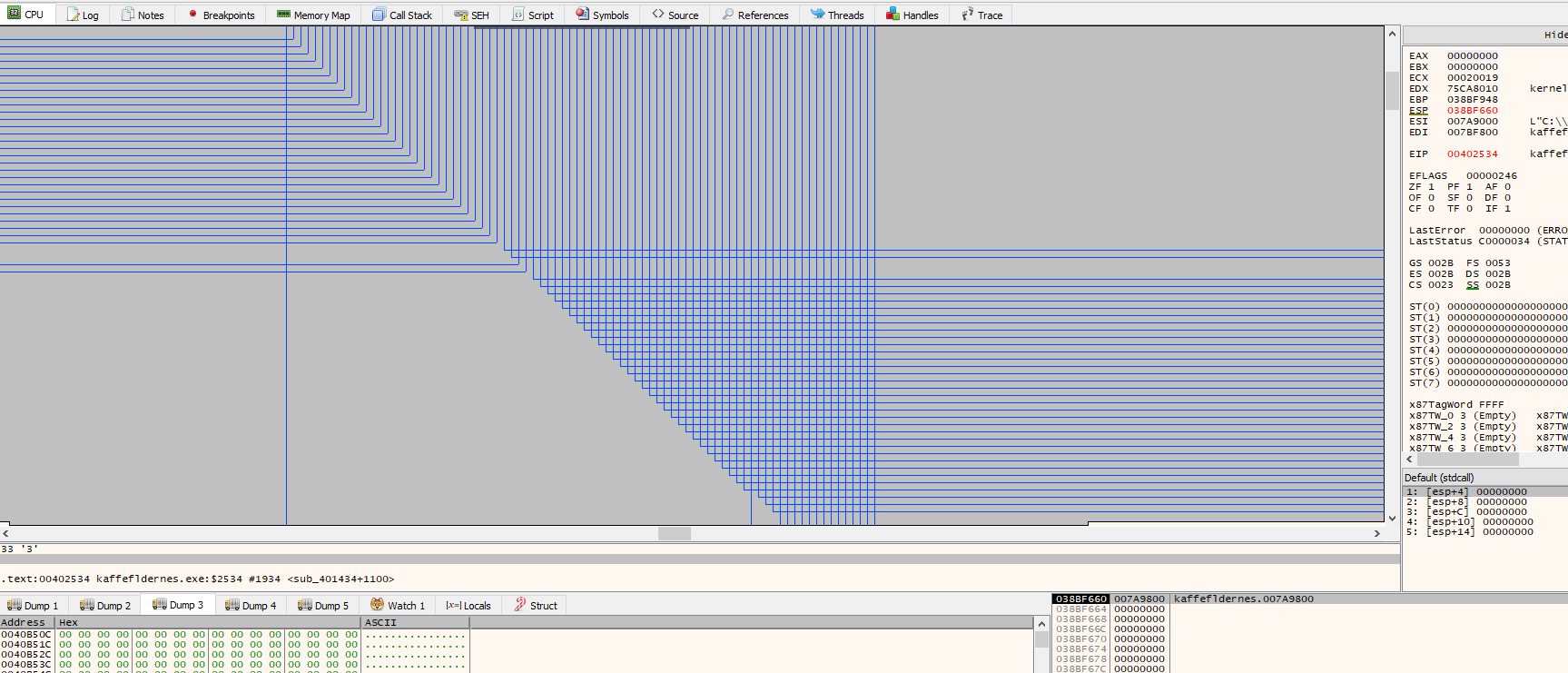The width and height of the screenshot is (1568, 673).
Task: Click the SEH icon
Action: (x=460, y=15)
